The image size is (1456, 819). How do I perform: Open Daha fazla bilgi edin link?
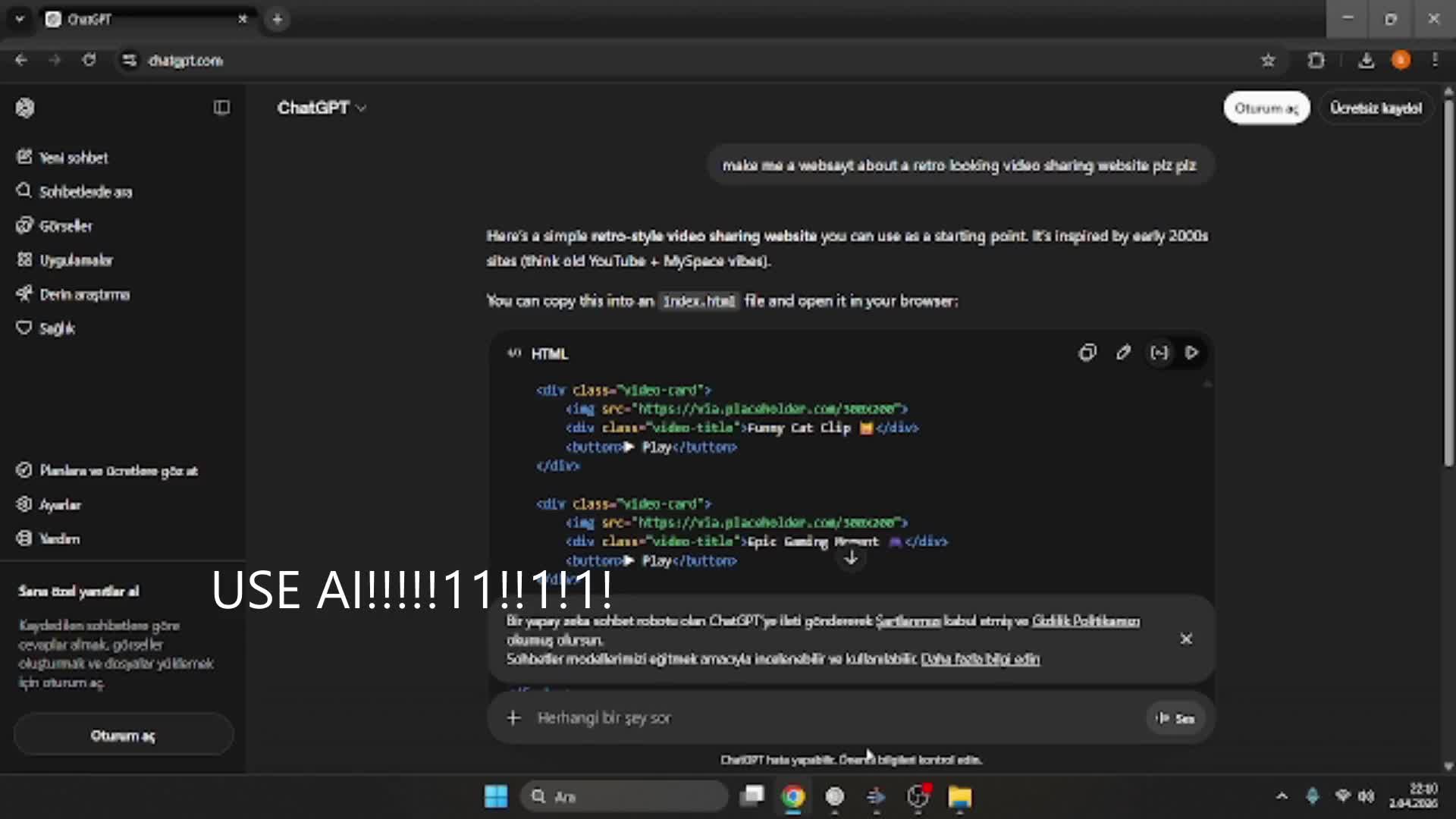coord(980,659)
